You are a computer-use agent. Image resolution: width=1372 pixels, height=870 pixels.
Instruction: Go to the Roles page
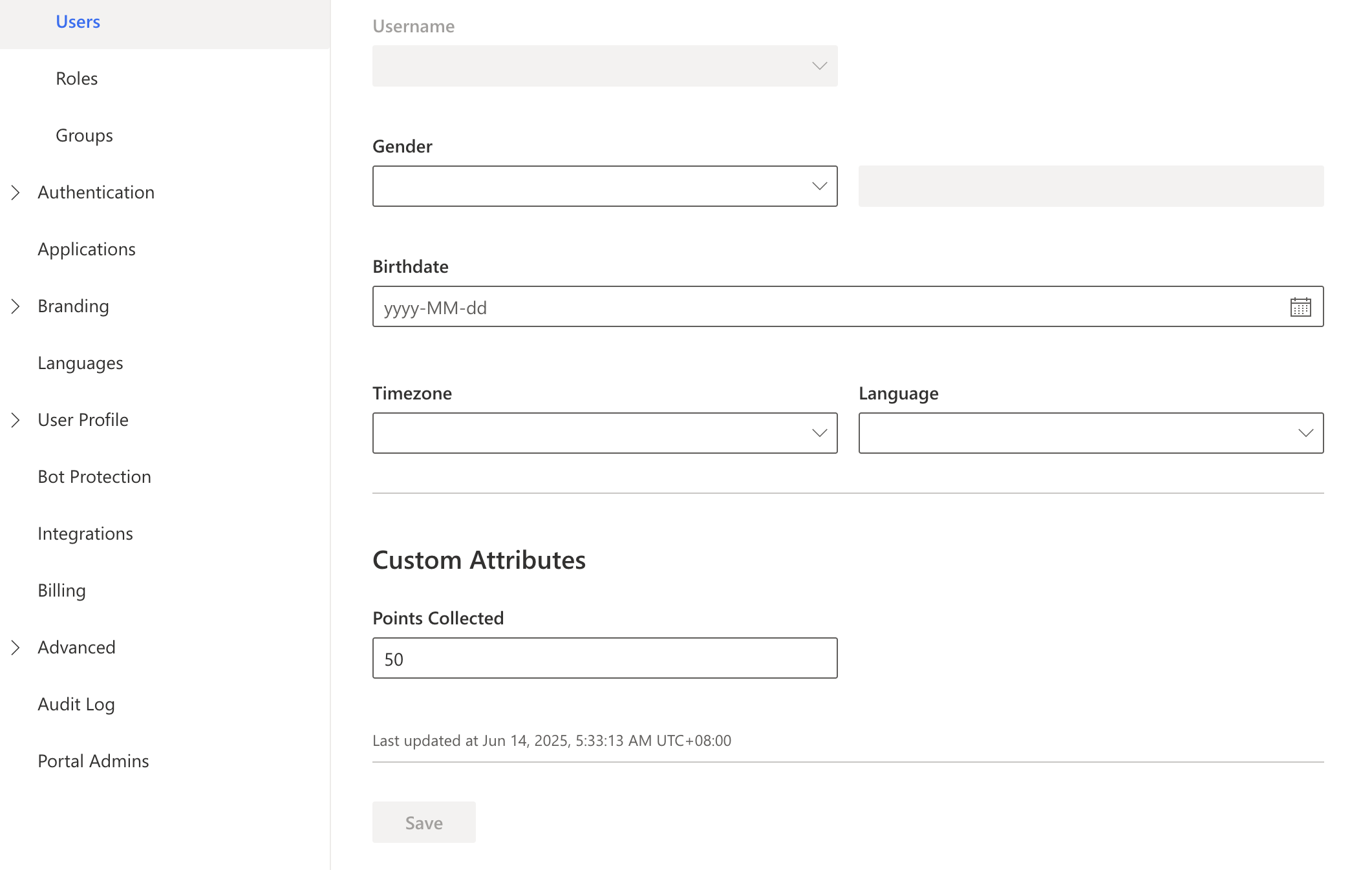[x=76, y=79]
